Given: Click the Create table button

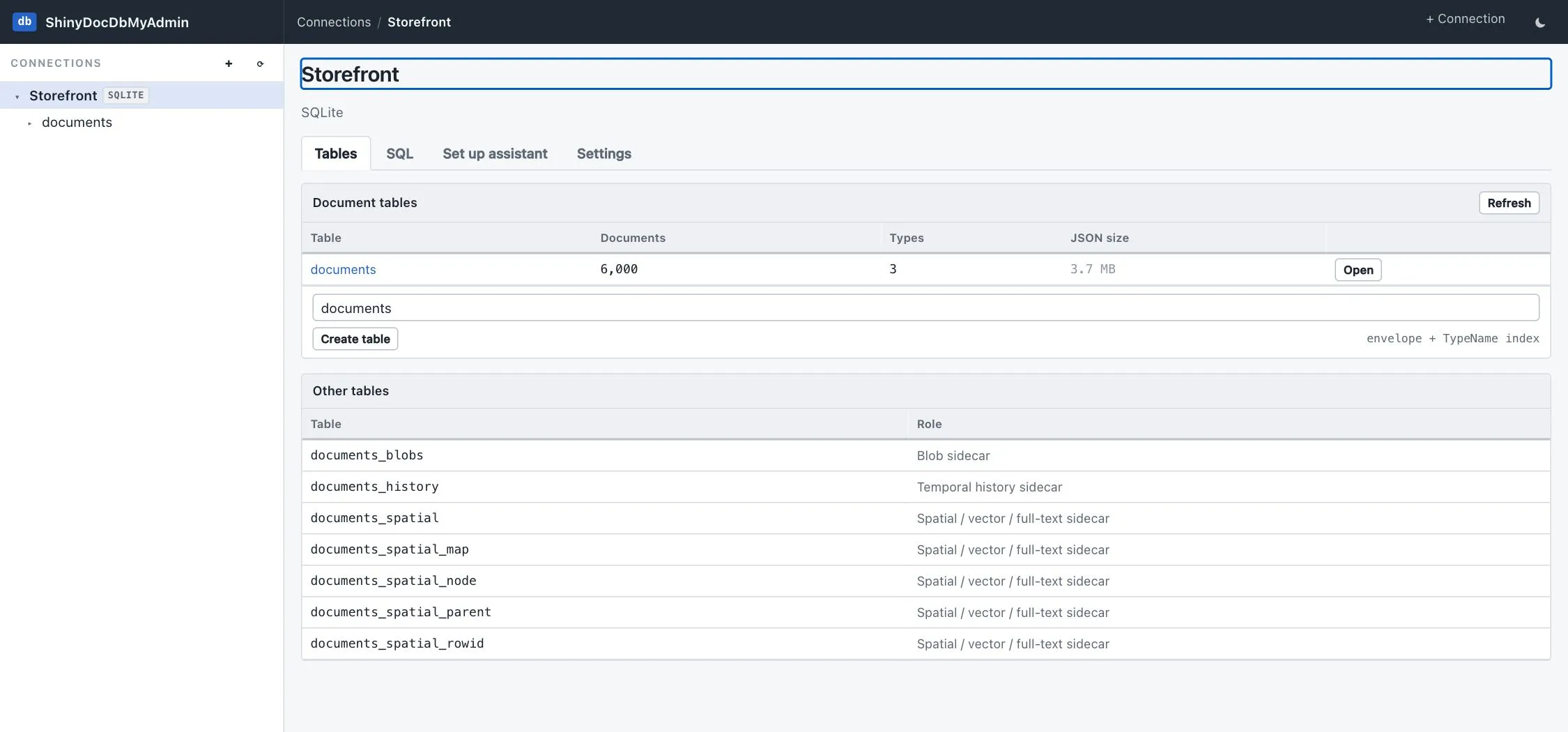Looking at the screenshot, I should pyautogui.click(x=355, y=339).
